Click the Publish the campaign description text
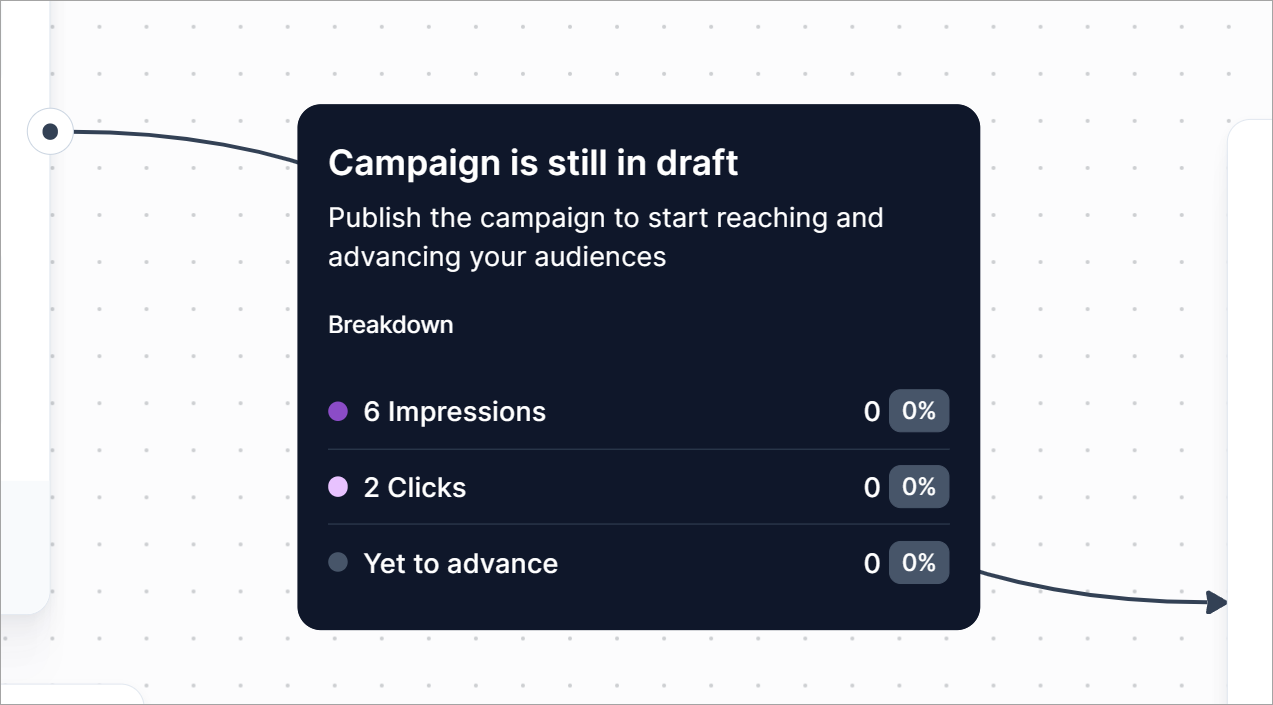Viewport: 1273px width, 705px height. coord(605,237)
